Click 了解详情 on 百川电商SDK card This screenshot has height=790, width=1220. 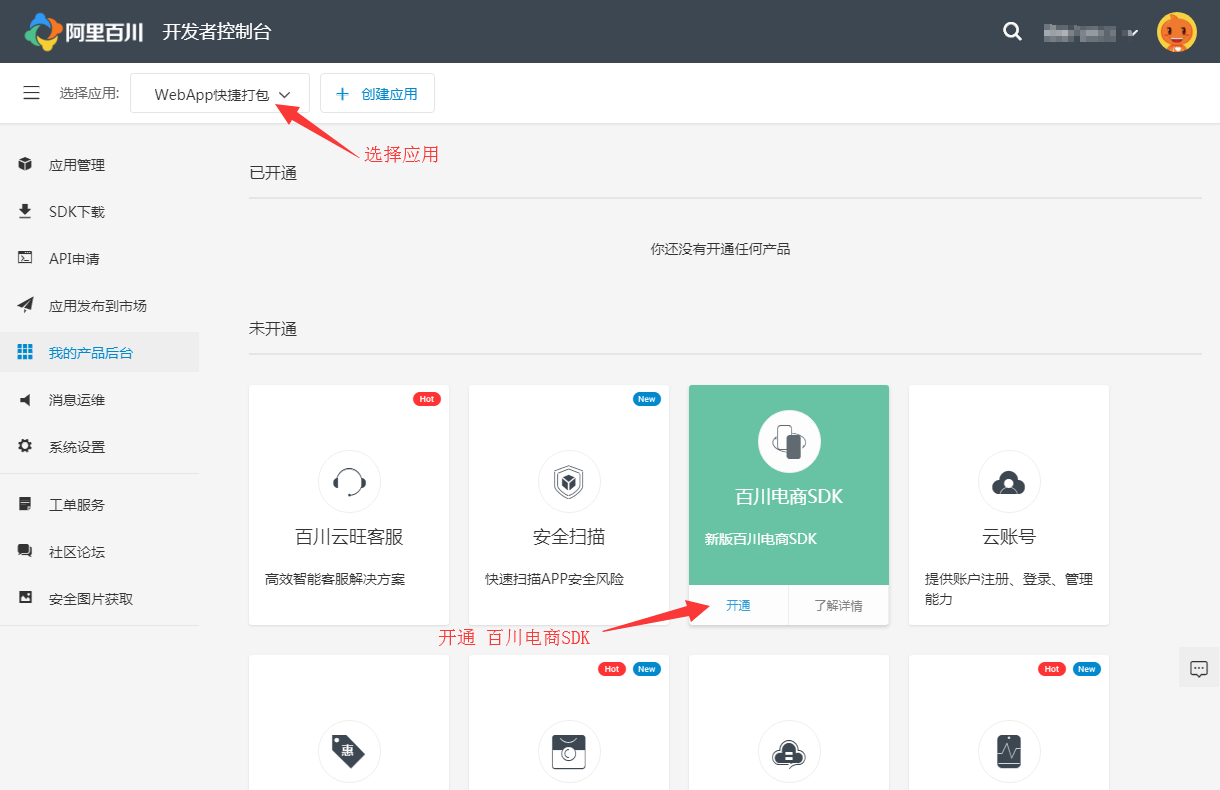coord(838,606)
